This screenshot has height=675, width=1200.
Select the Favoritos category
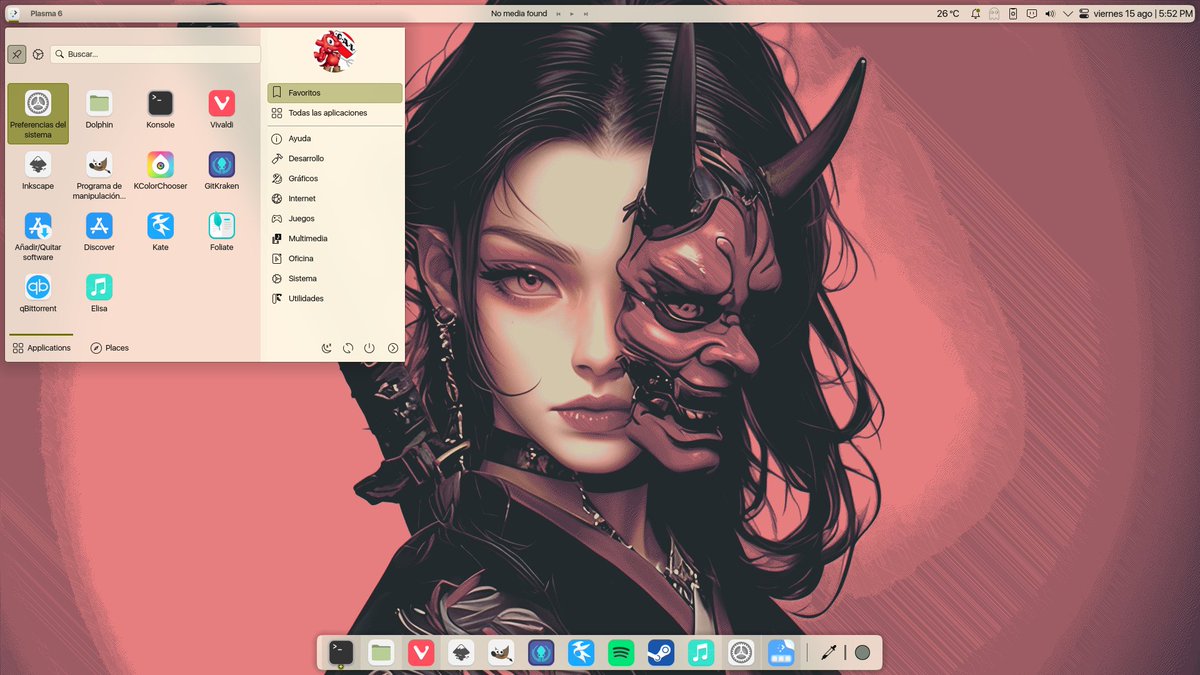(335, 93)
